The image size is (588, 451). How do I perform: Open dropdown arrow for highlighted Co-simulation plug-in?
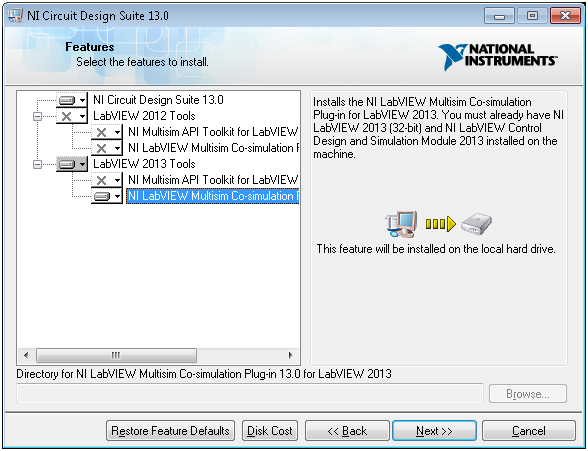click(x=117, y=196)
